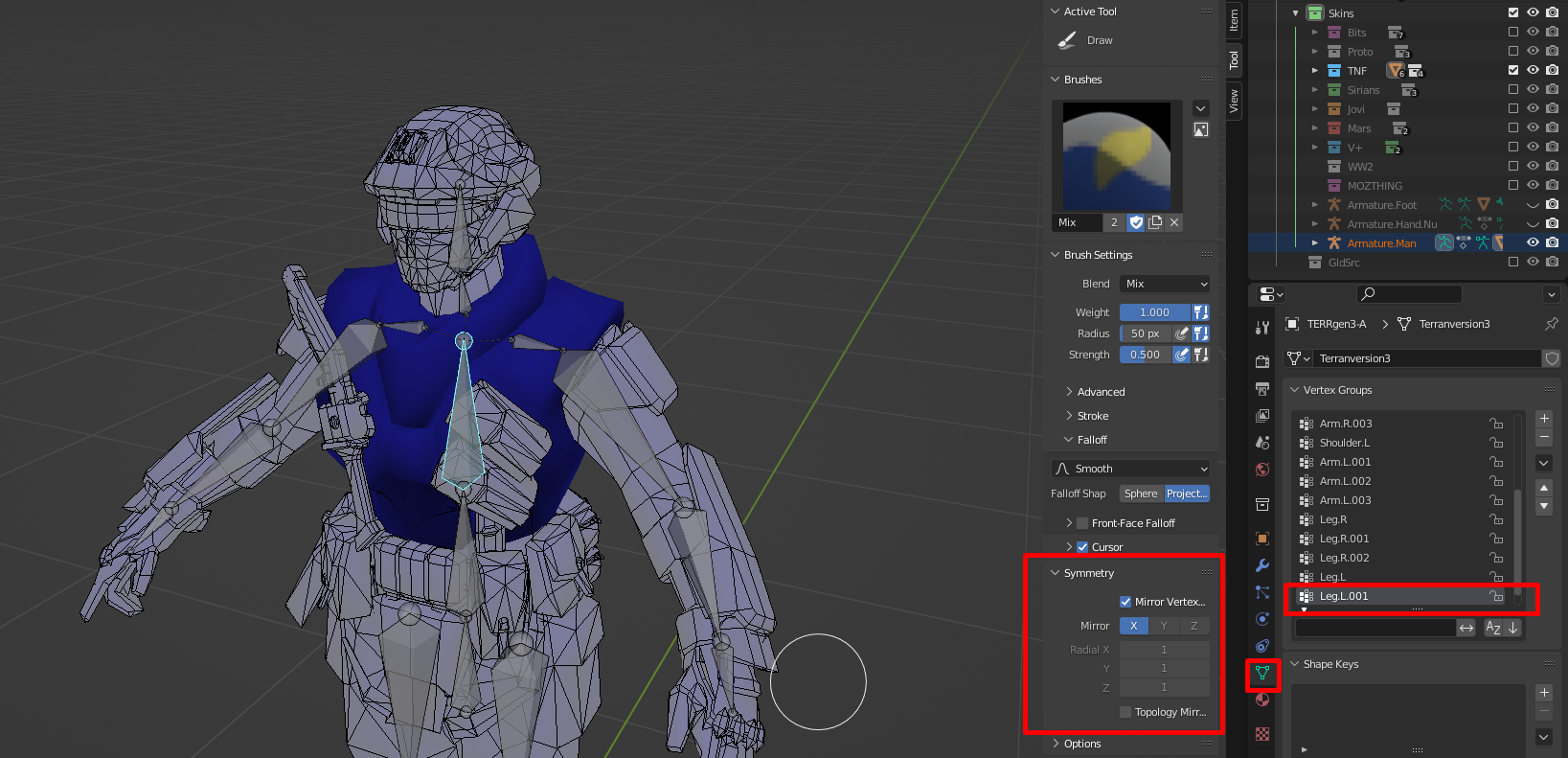1568x758 pixels.
Task: Click the invert vertex group filter arrows
Action: (1466, 628)
